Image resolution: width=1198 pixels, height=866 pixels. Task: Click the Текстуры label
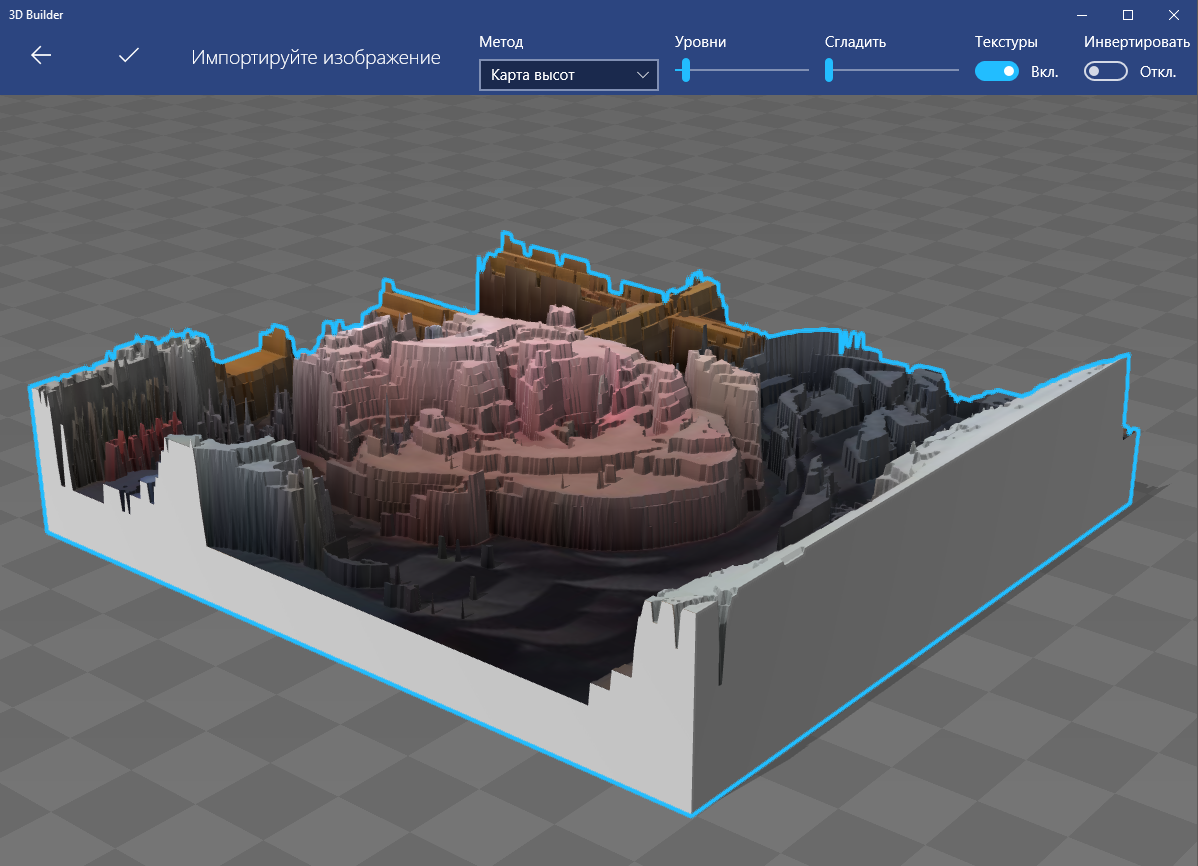(x=1005, y=42)
